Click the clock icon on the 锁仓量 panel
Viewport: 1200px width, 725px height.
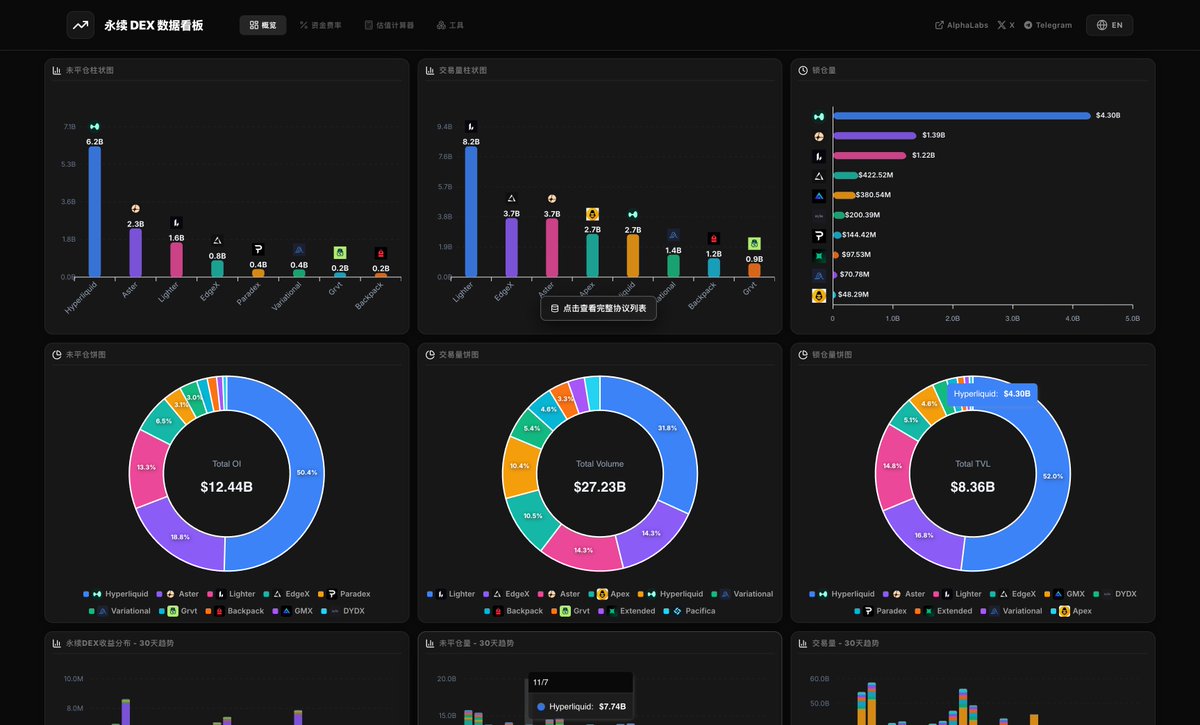tap(802, 70)
